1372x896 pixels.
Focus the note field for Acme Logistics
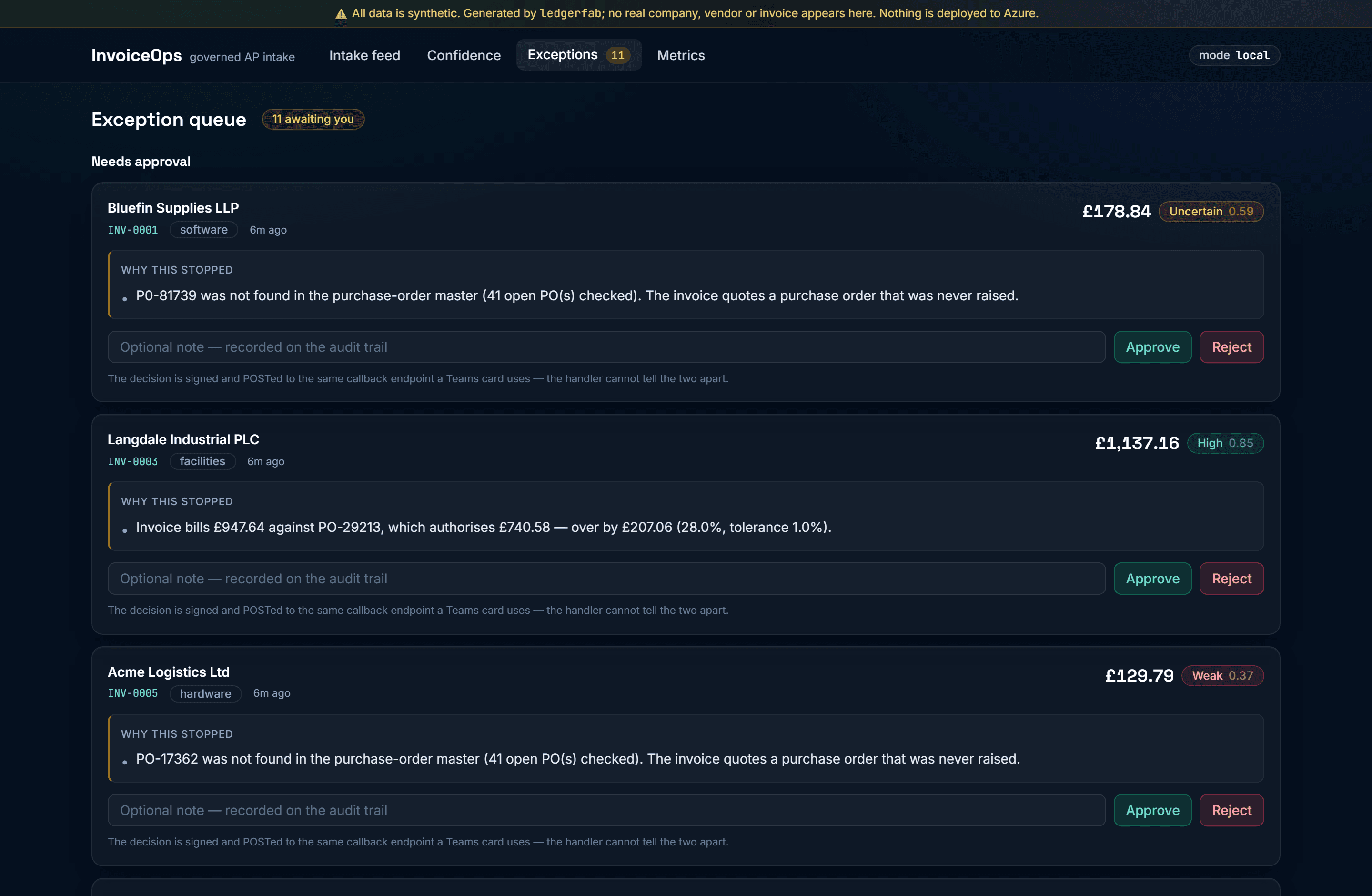coord(606,810)
